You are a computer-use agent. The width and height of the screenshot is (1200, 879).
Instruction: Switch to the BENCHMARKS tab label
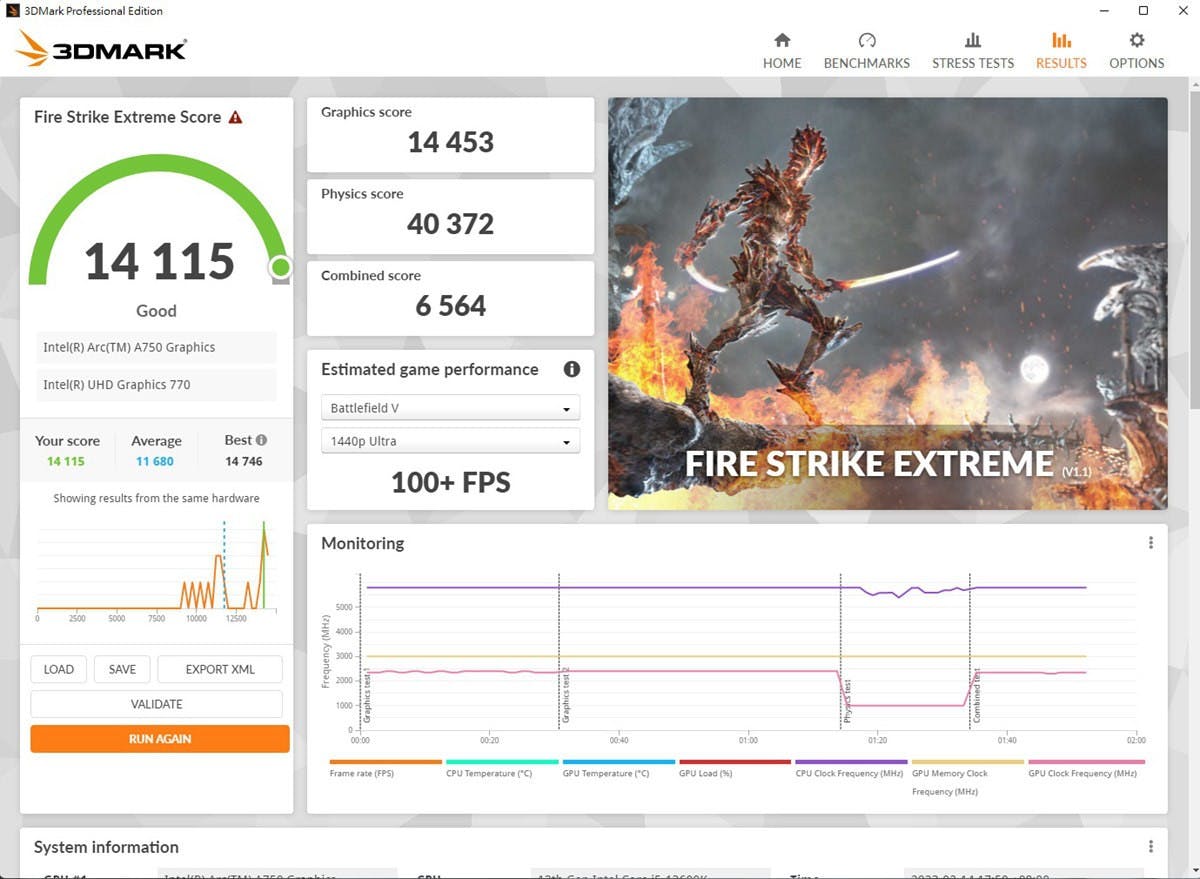pyautogui.click(x=867, y=63)
